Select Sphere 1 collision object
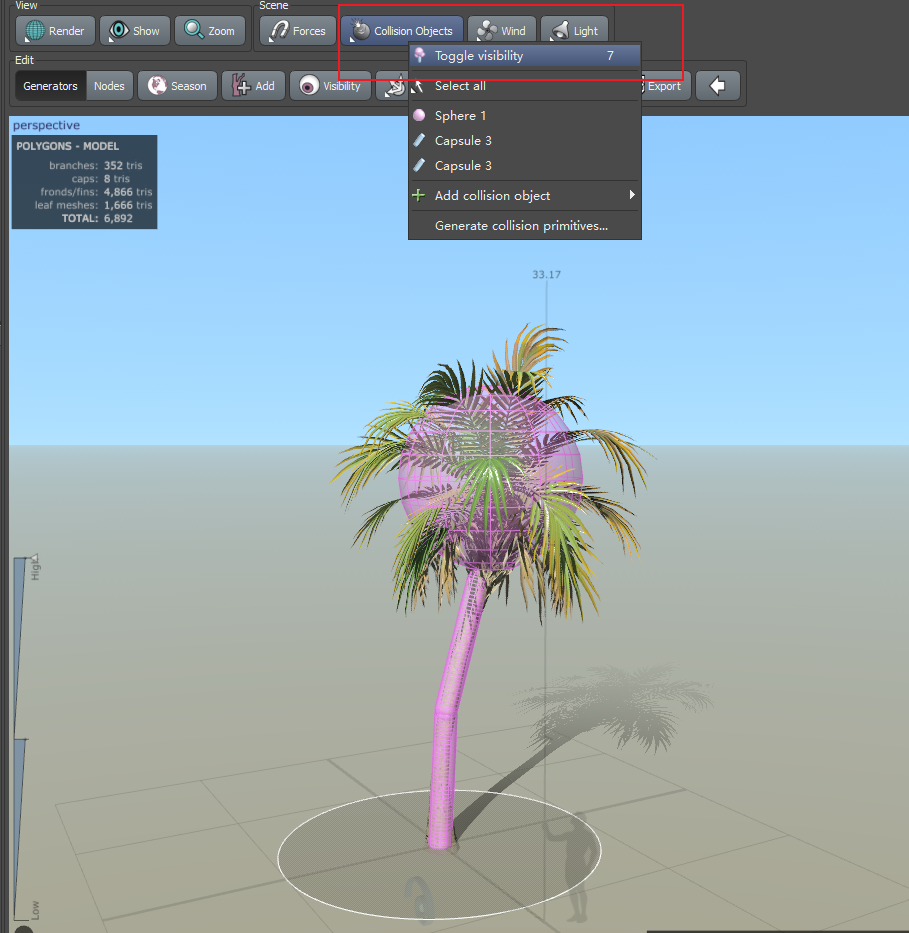This screenshot has height=933, width=909. coord(460,116)
